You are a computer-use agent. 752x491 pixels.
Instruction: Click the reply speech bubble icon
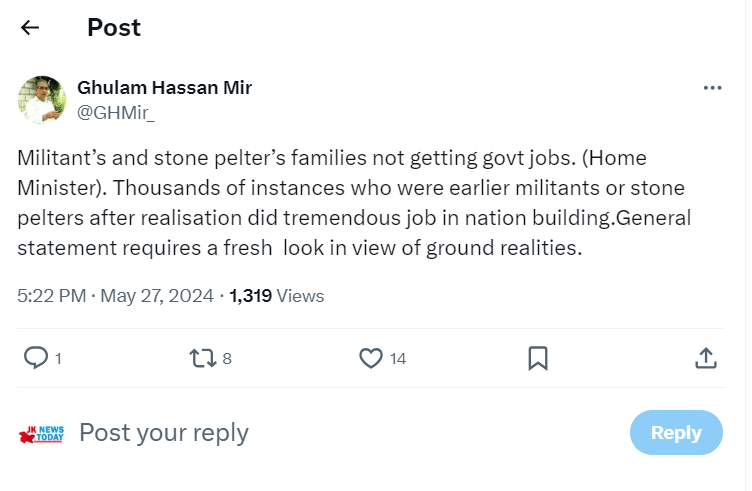pos(35,357)
